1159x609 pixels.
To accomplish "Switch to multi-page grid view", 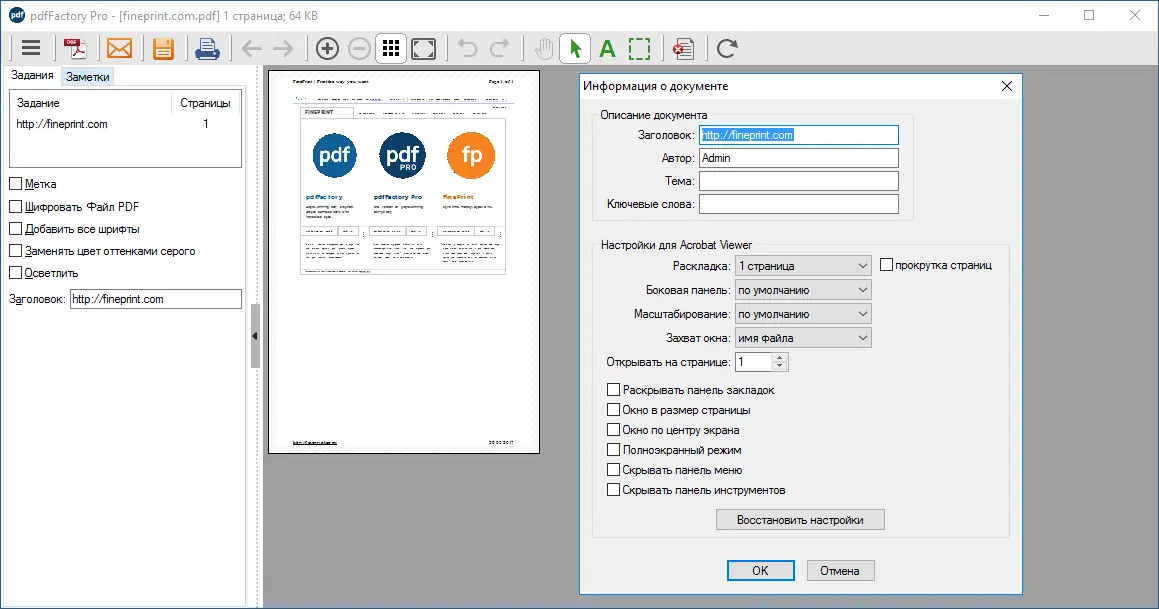I will point(390,47).
